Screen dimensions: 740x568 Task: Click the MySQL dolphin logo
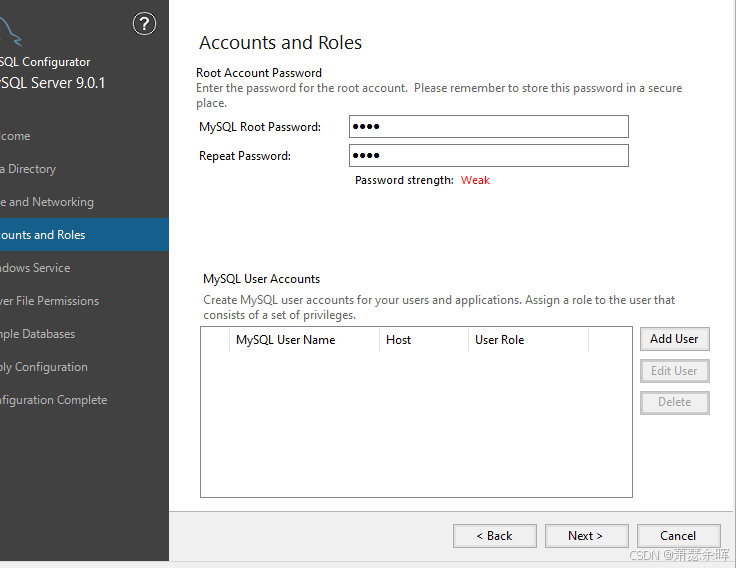pos(12,35)
